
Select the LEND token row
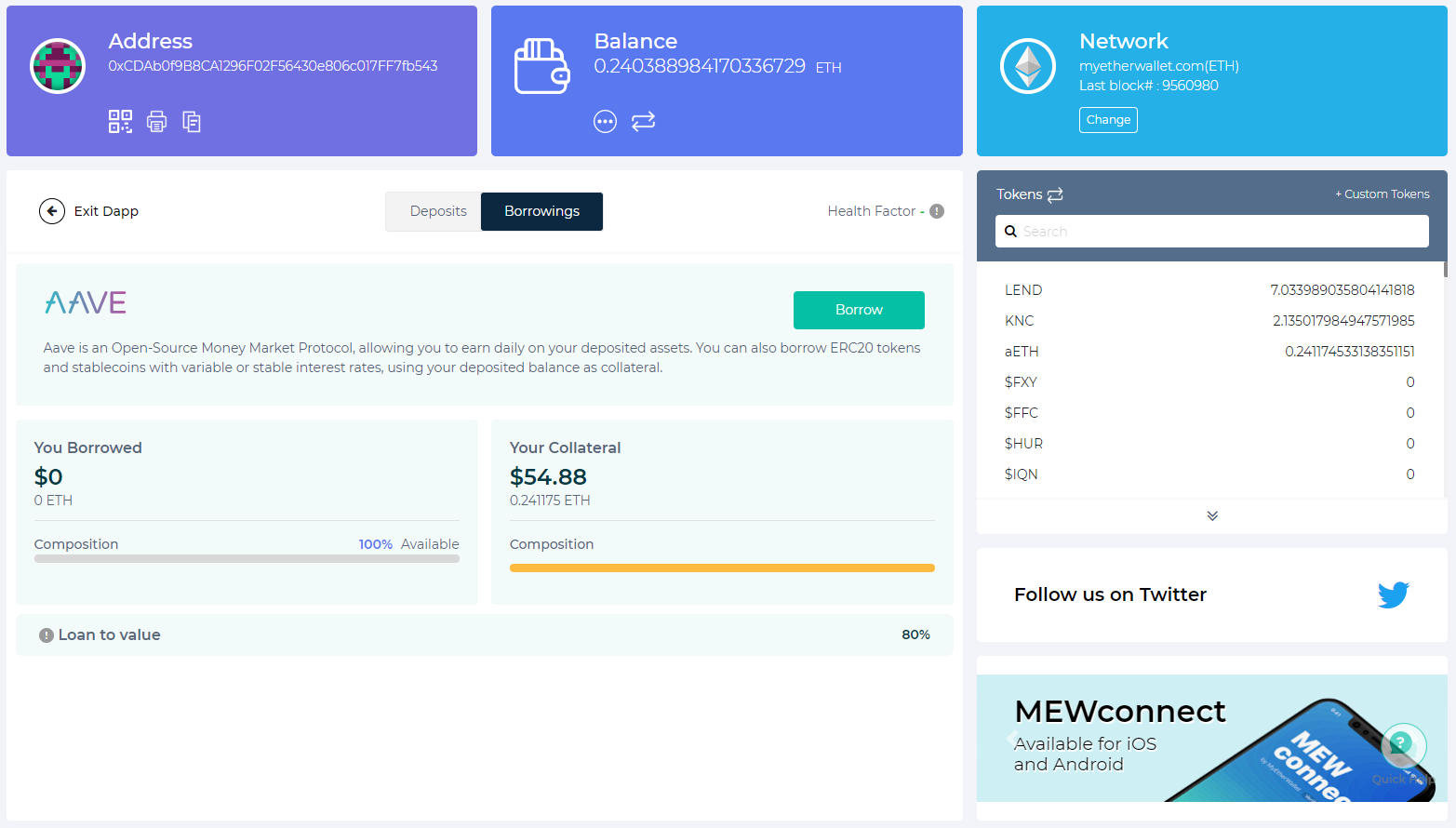pyautogui.click(x=1209, y=290)
